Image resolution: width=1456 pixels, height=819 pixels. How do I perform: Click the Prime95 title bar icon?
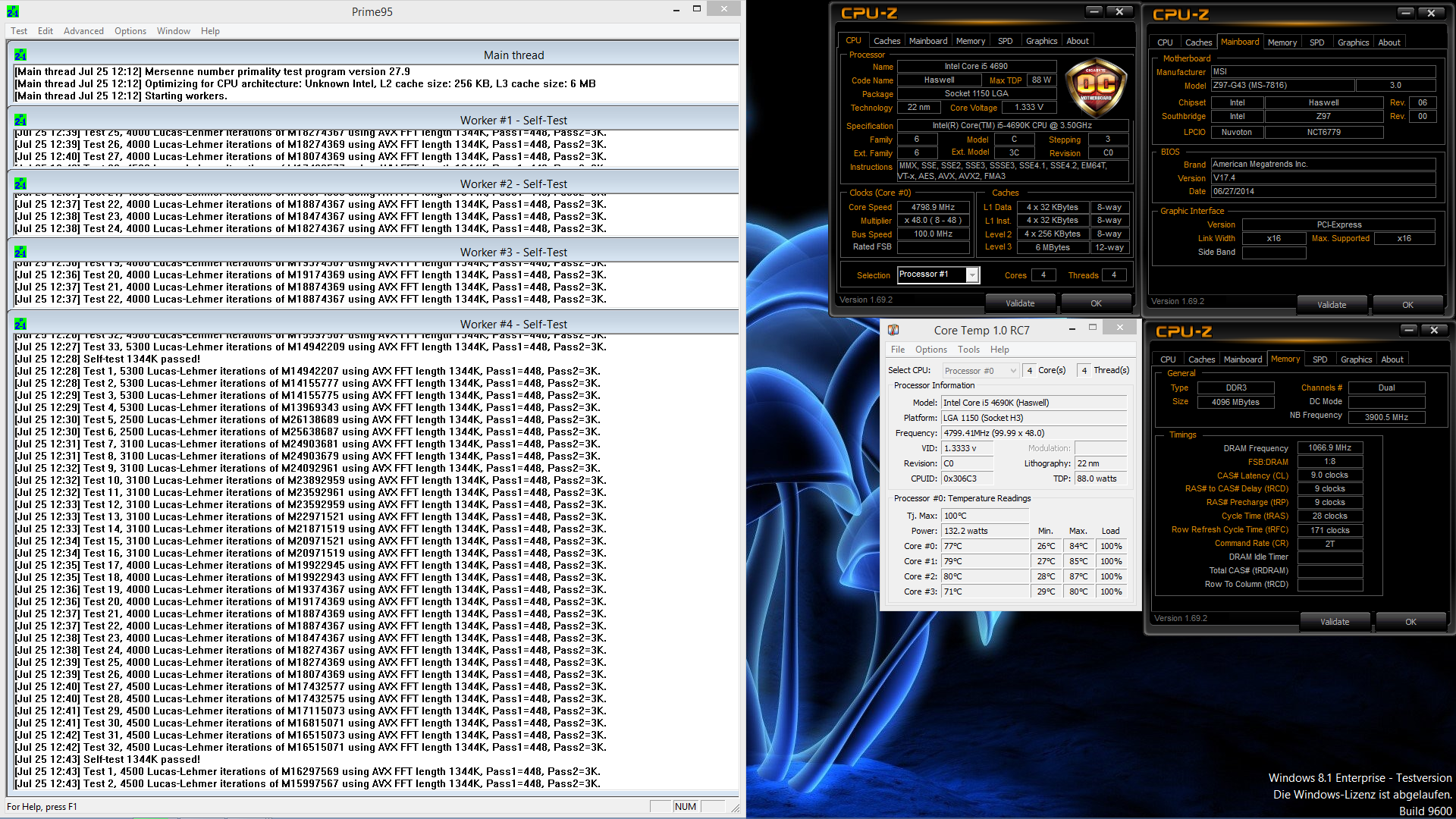(13, 11)
